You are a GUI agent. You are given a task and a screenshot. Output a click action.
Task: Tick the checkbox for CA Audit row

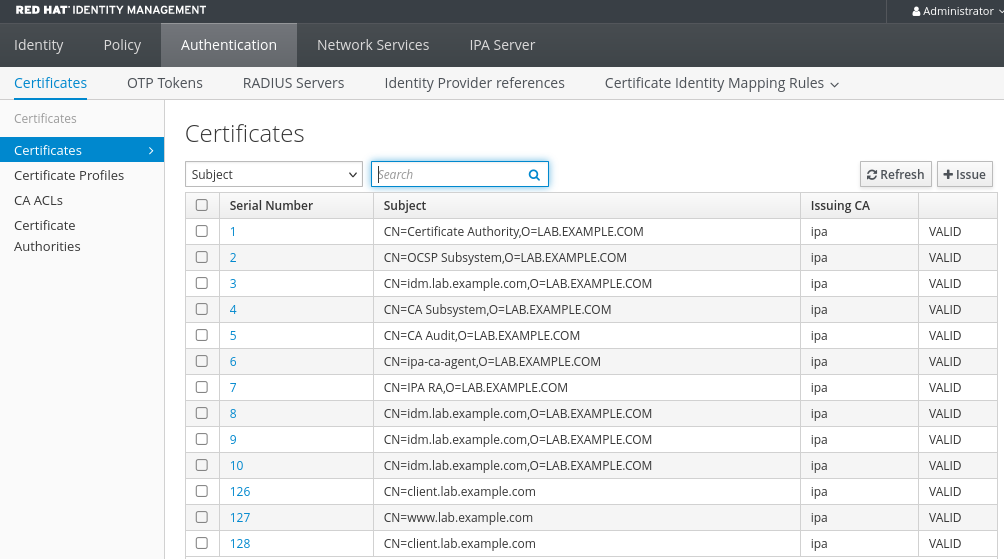[202, 335]
